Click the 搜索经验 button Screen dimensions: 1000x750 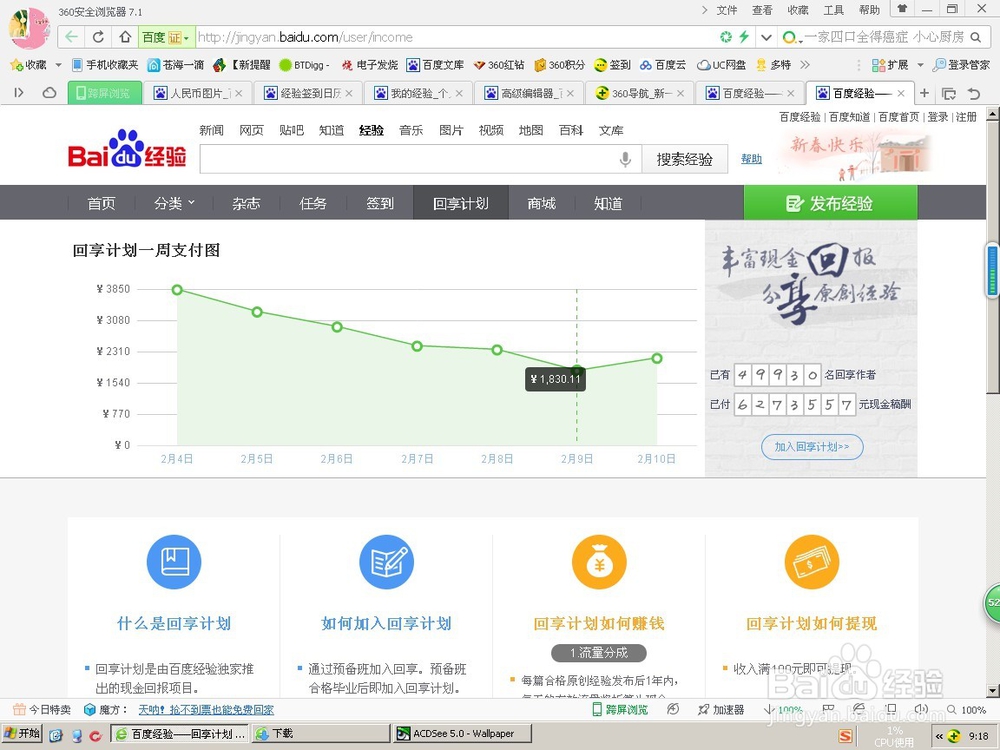pos(684,159)
